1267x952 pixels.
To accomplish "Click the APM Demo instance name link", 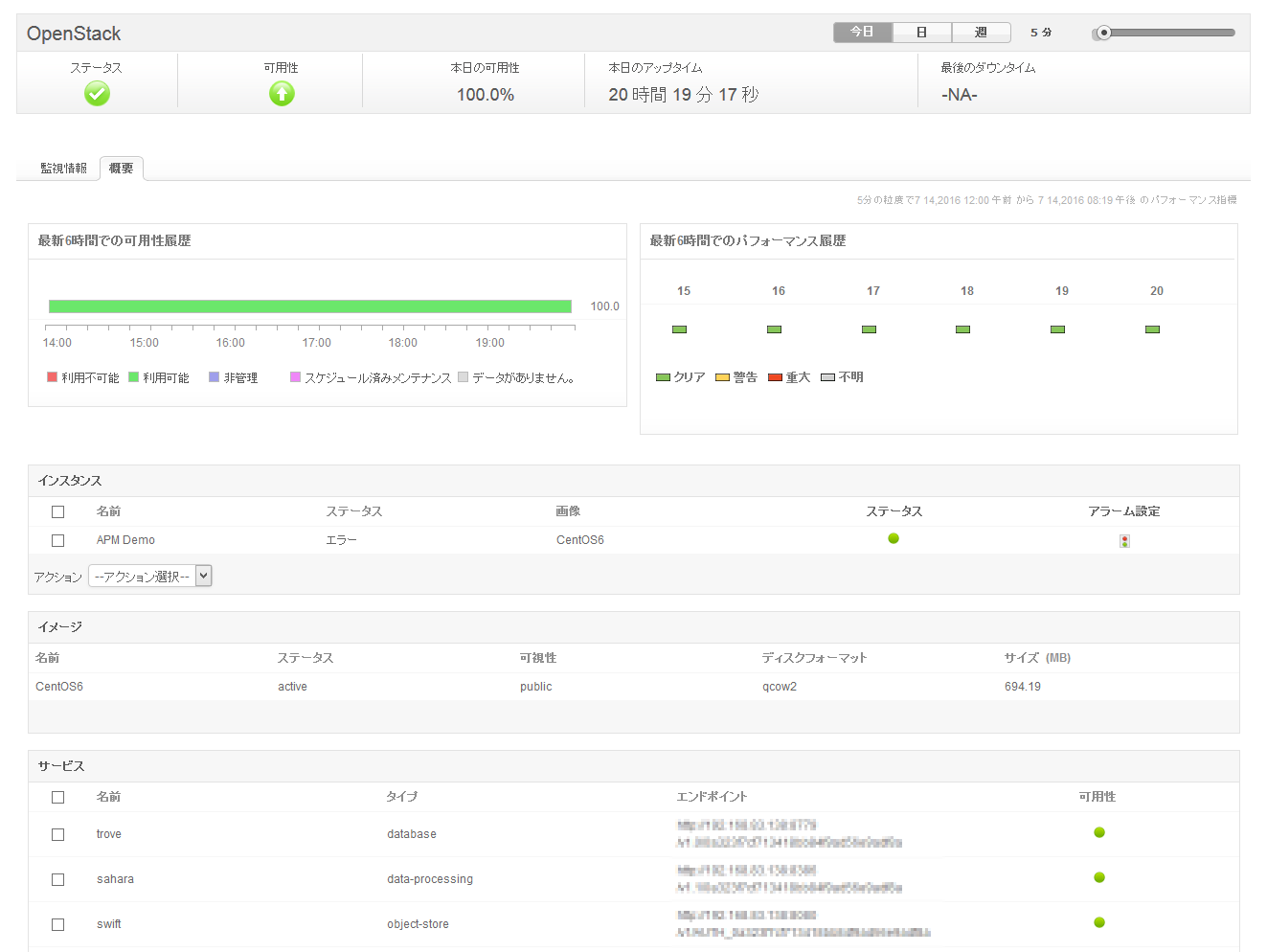I will (125, 540).
